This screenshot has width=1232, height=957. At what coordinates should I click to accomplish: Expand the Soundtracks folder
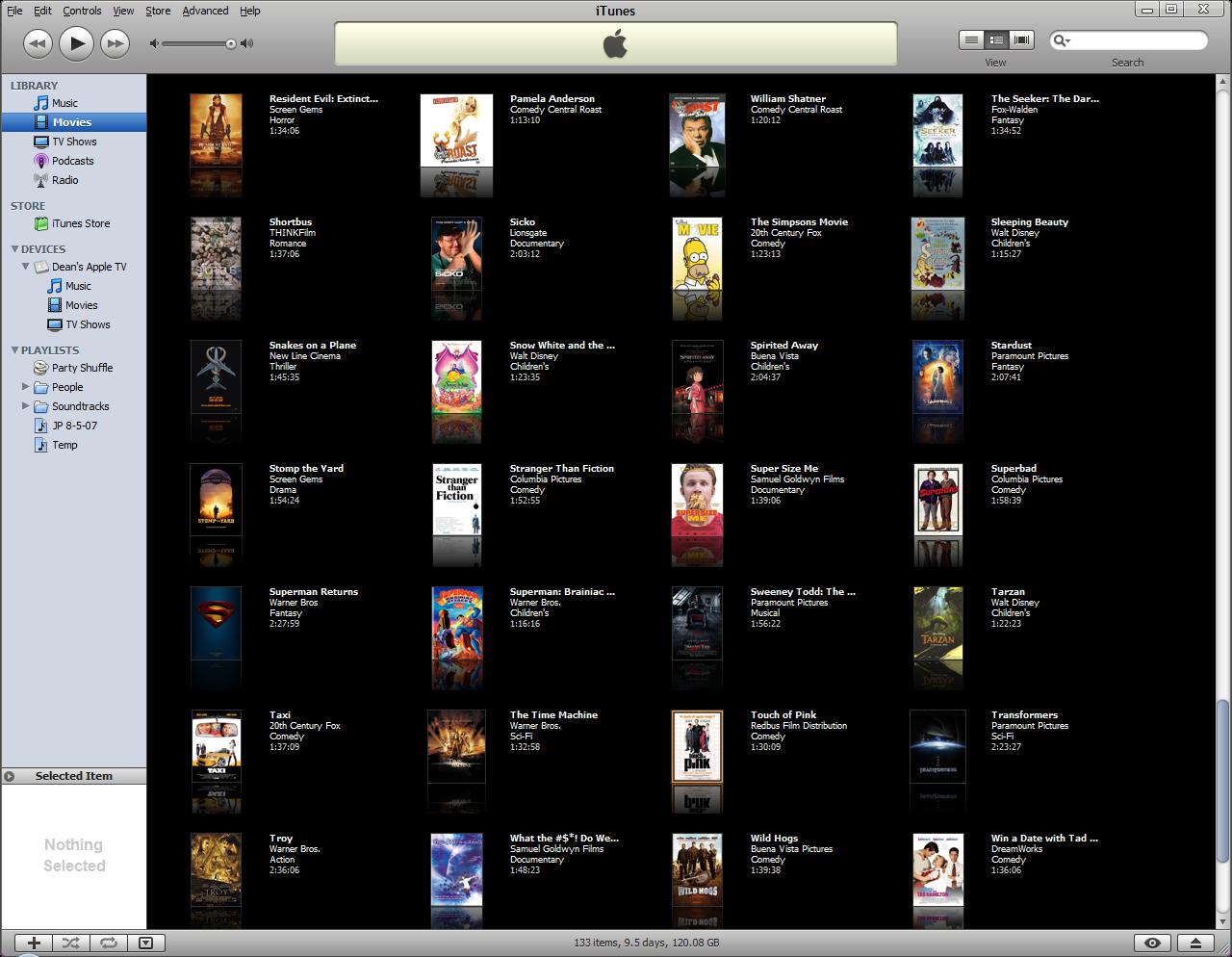click(x=26, y=406)
